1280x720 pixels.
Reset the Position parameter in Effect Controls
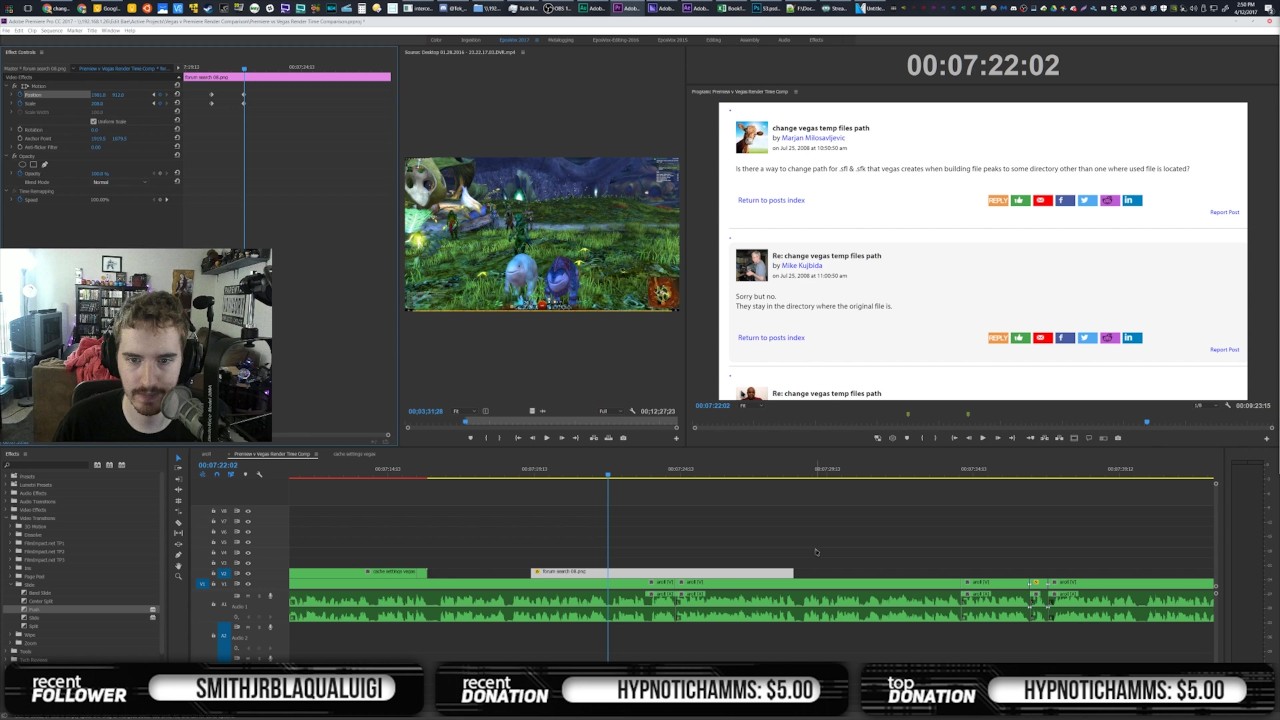tap(177, 95)
